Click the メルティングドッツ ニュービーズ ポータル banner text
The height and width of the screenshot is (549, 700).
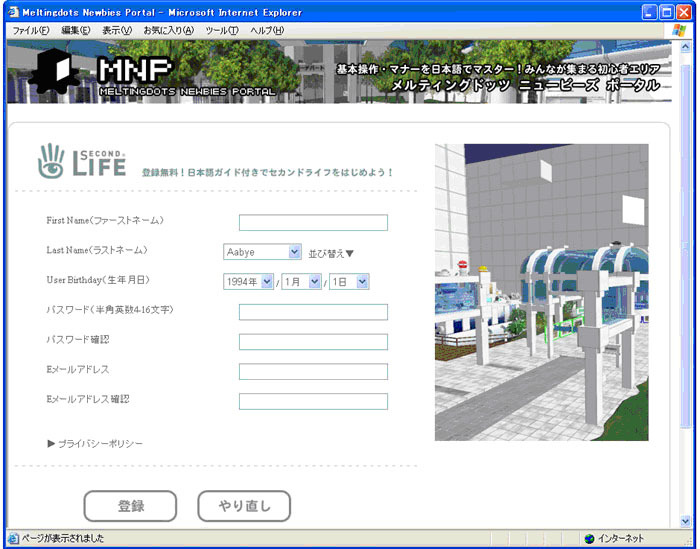pyautogui.click(x=525, y=85)
